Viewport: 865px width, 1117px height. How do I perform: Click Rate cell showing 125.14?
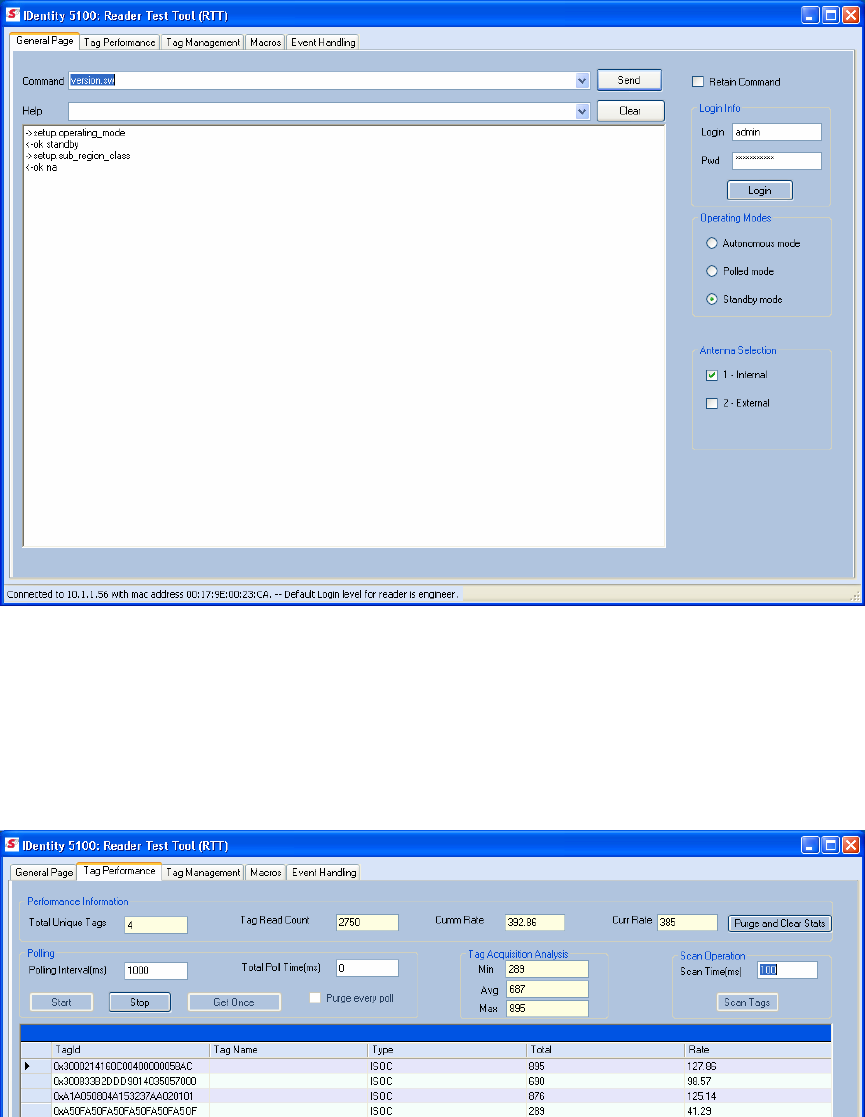758,1096
